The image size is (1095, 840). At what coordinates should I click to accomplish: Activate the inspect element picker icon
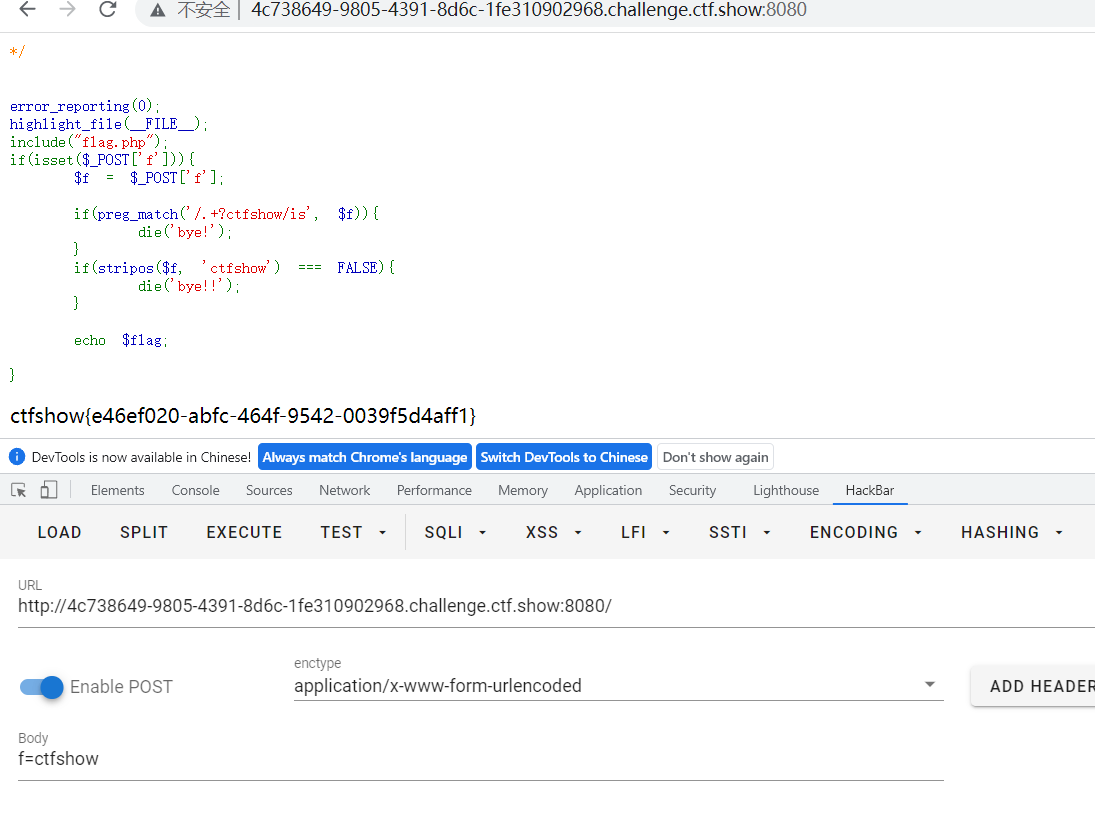click(19, 490)
